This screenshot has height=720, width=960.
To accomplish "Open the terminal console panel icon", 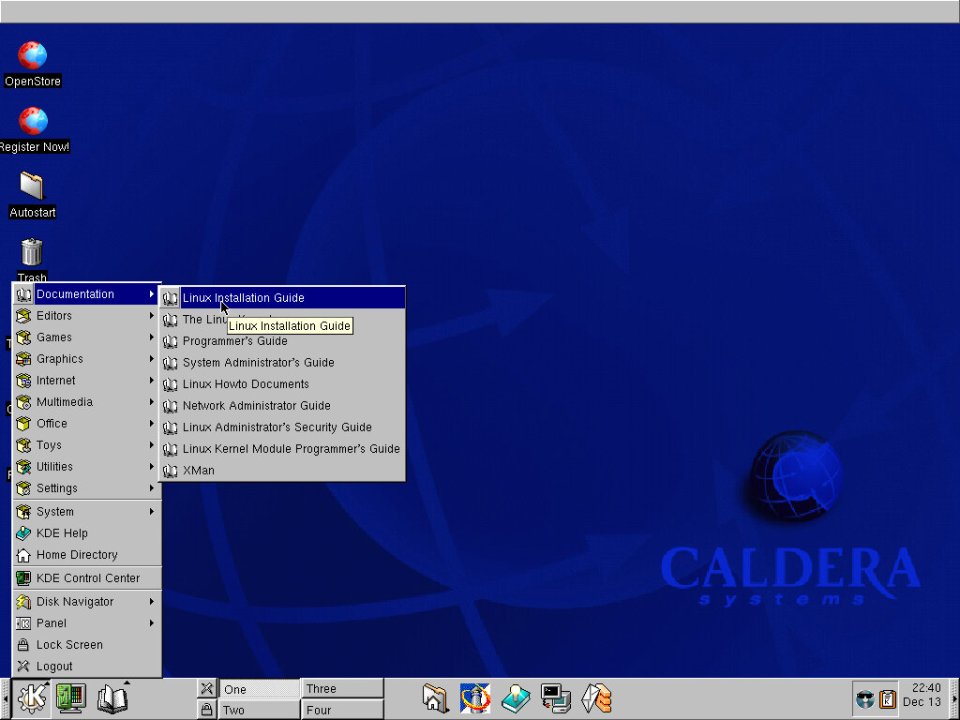I will coord(556,698).
